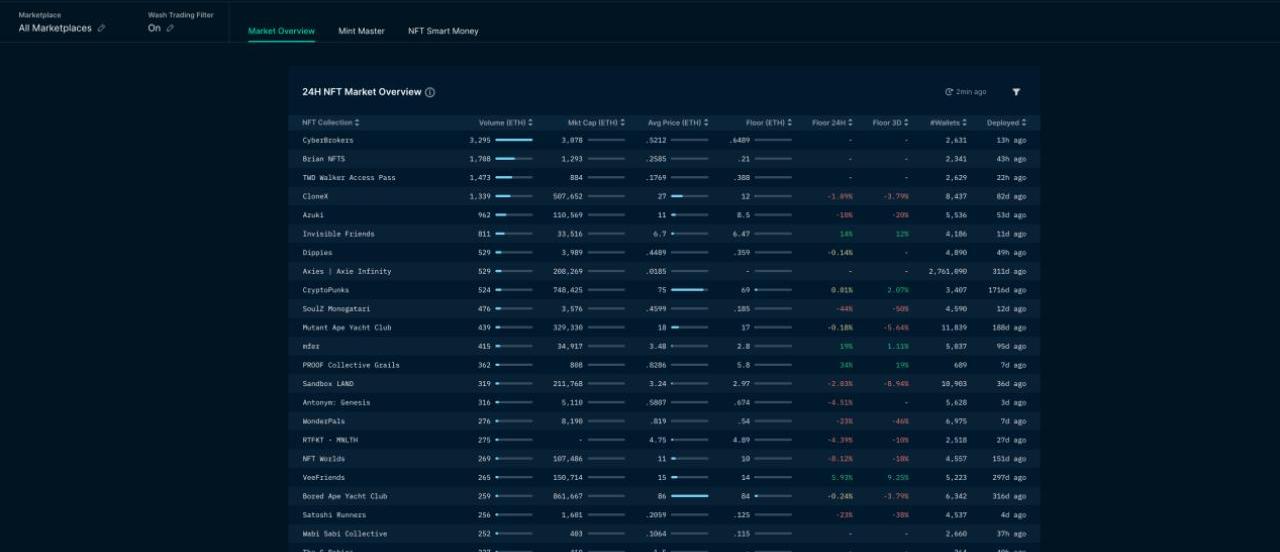Click the refresh icon next to 2min ago
The height and width of the screenshot is (552, 1280).
click(949, 92)
